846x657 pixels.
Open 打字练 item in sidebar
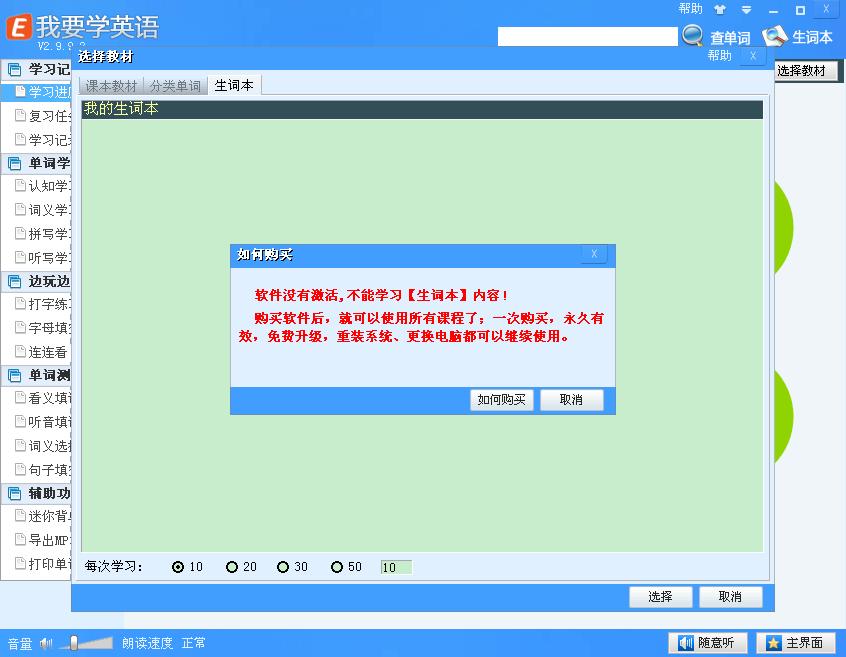tap(43, 304)
